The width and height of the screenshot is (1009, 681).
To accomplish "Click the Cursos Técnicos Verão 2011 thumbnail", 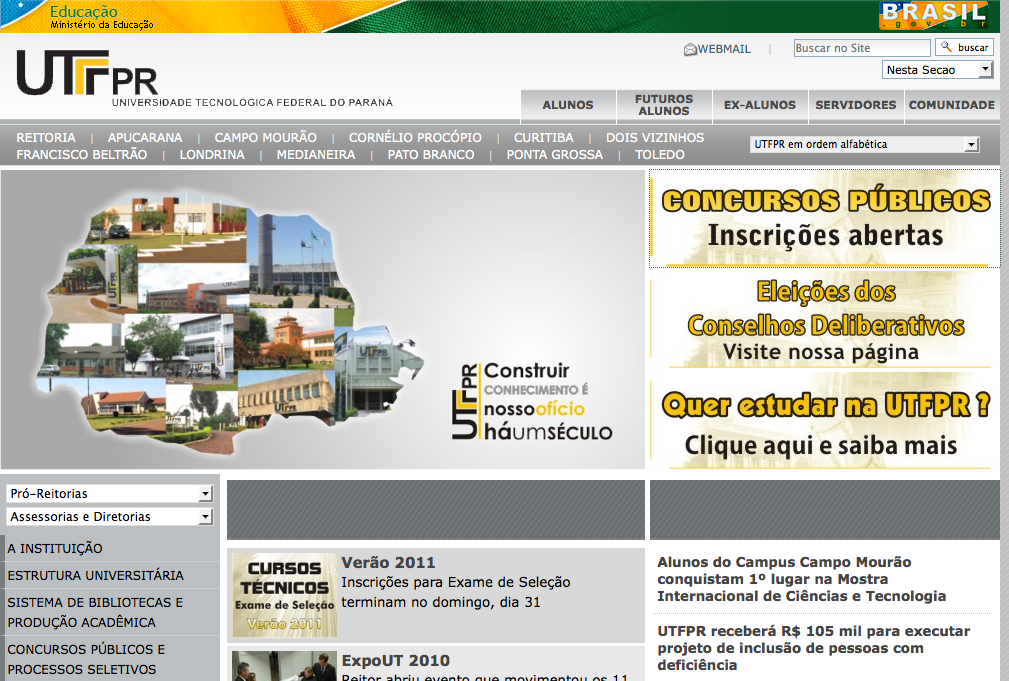I will (x=284, y=595).
